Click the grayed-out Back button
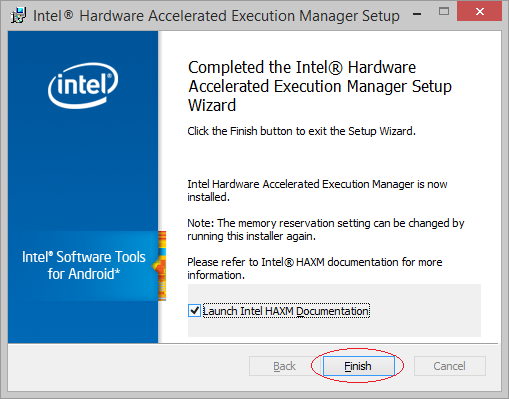Image resolution: width=509 pixels, height=399 pixels. pos(284,366)
